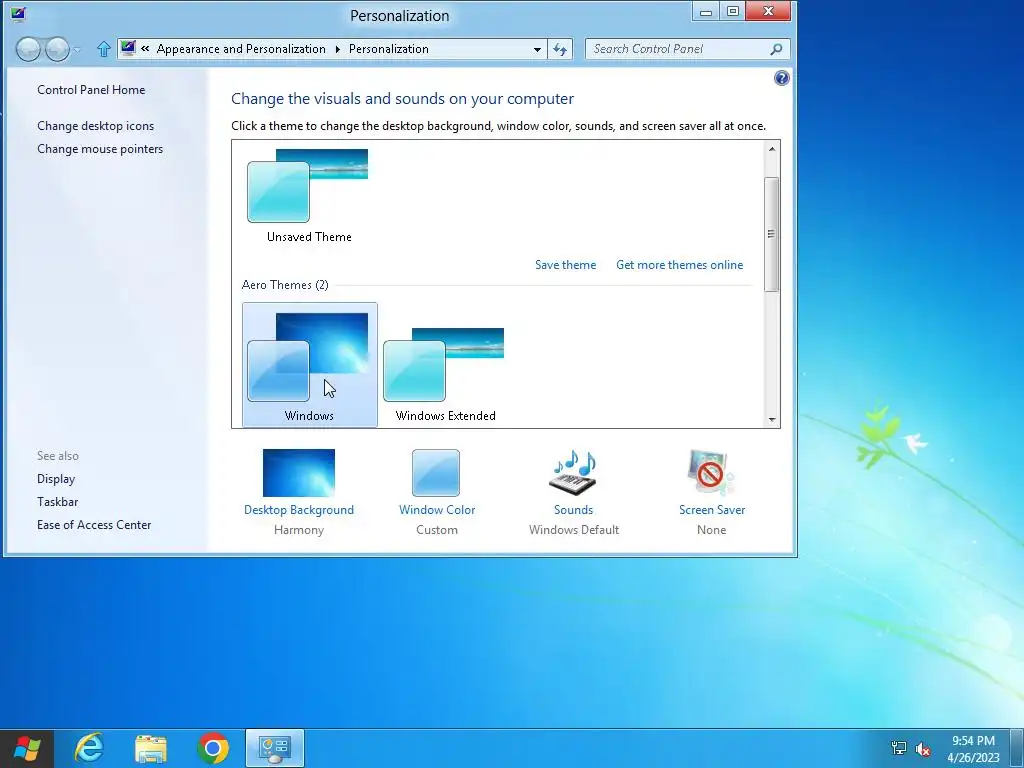The image size is (1024, 768).
Task: Click the Forward navigation arrow
Action: (x=57, y=49)
